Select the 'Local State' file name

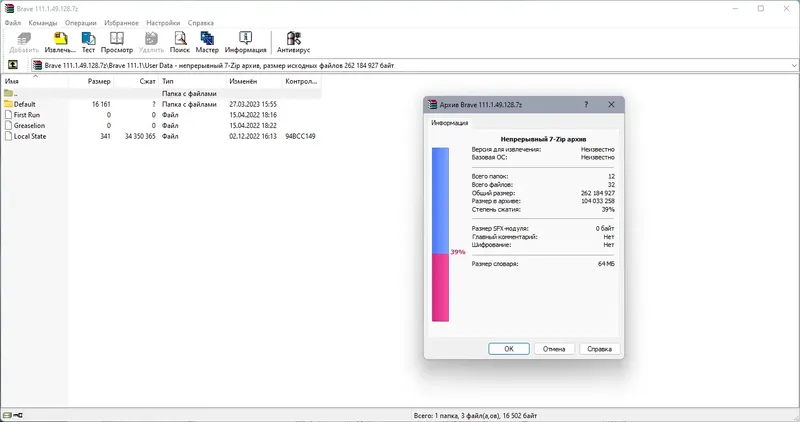30,136
